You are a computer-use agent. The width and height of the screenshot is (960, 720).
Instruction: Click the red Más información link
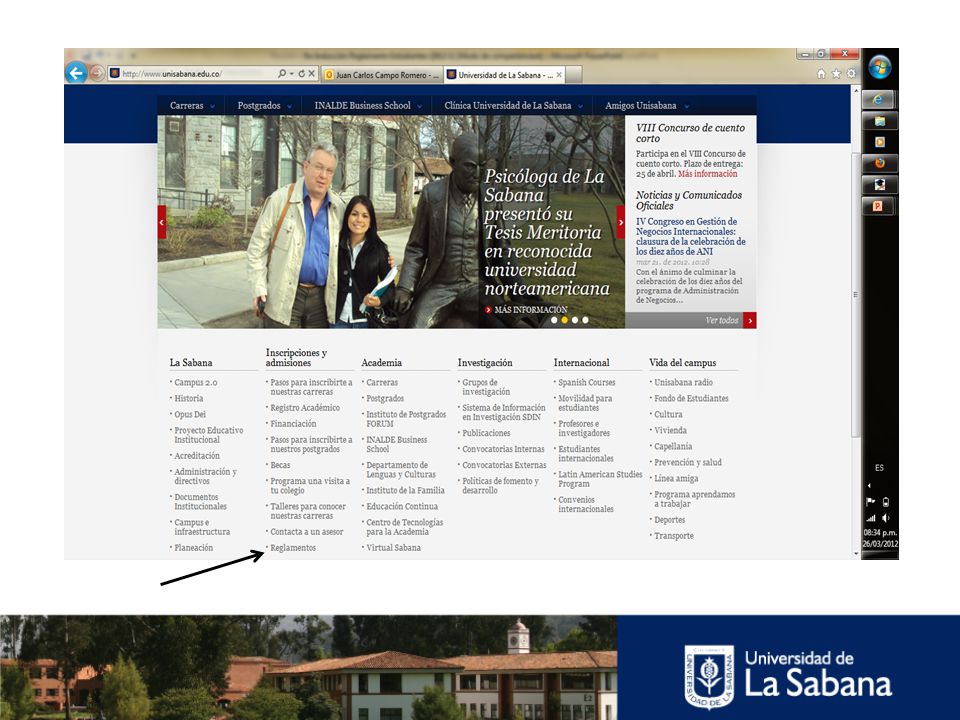(x=708, y=174)
